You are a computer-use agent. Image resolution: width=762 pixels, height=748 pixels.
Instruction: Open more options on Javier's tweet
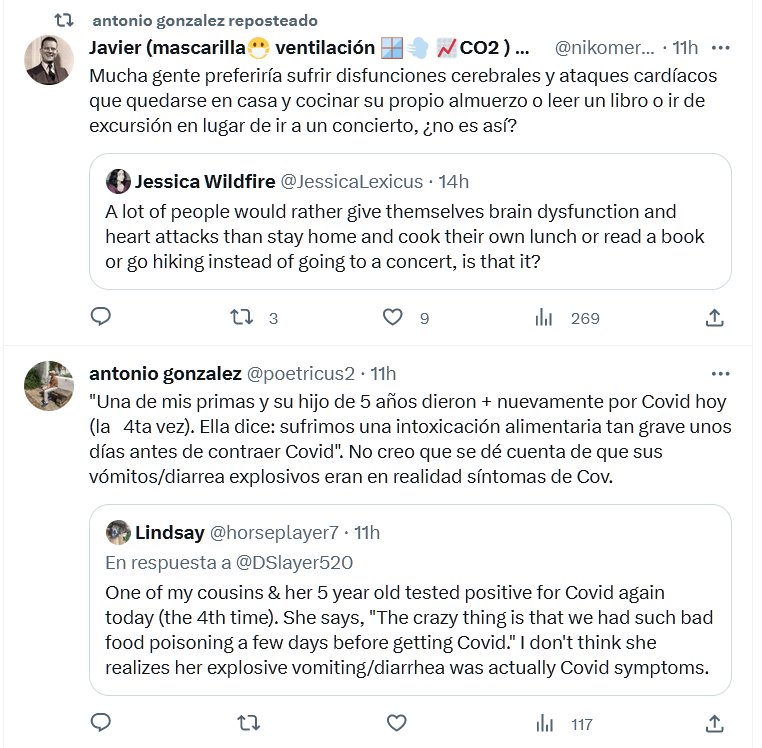point(720,47)
